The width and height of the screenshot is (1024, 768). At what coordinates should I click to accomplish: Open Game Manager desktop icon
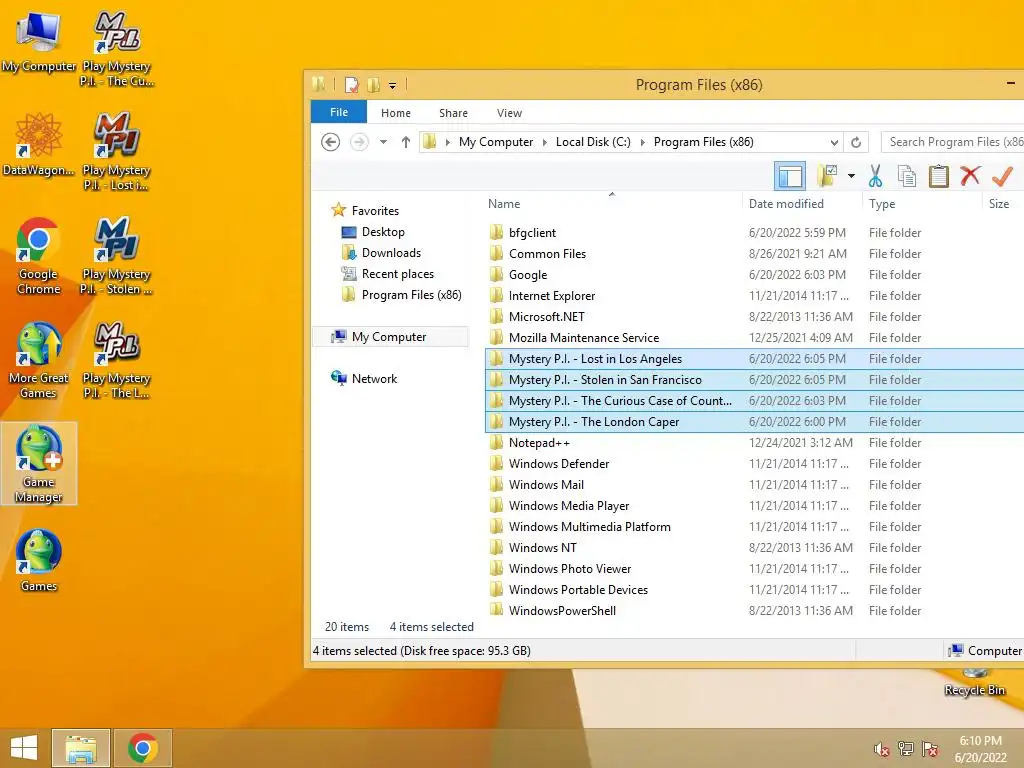pos(39,464)
